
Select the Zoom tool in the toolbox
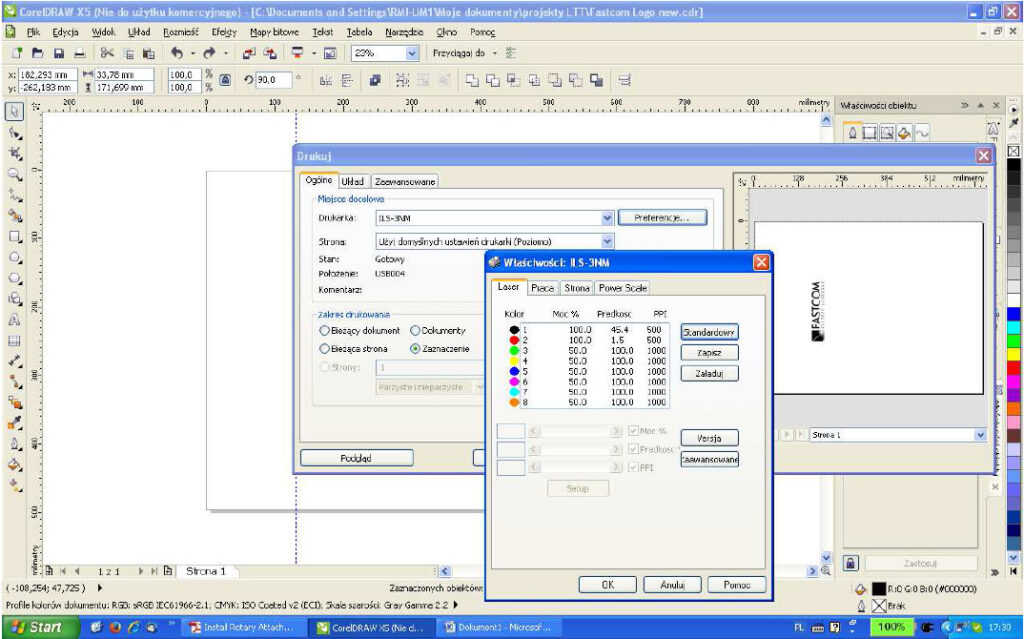pyautogui.click(x=15, y=174)
